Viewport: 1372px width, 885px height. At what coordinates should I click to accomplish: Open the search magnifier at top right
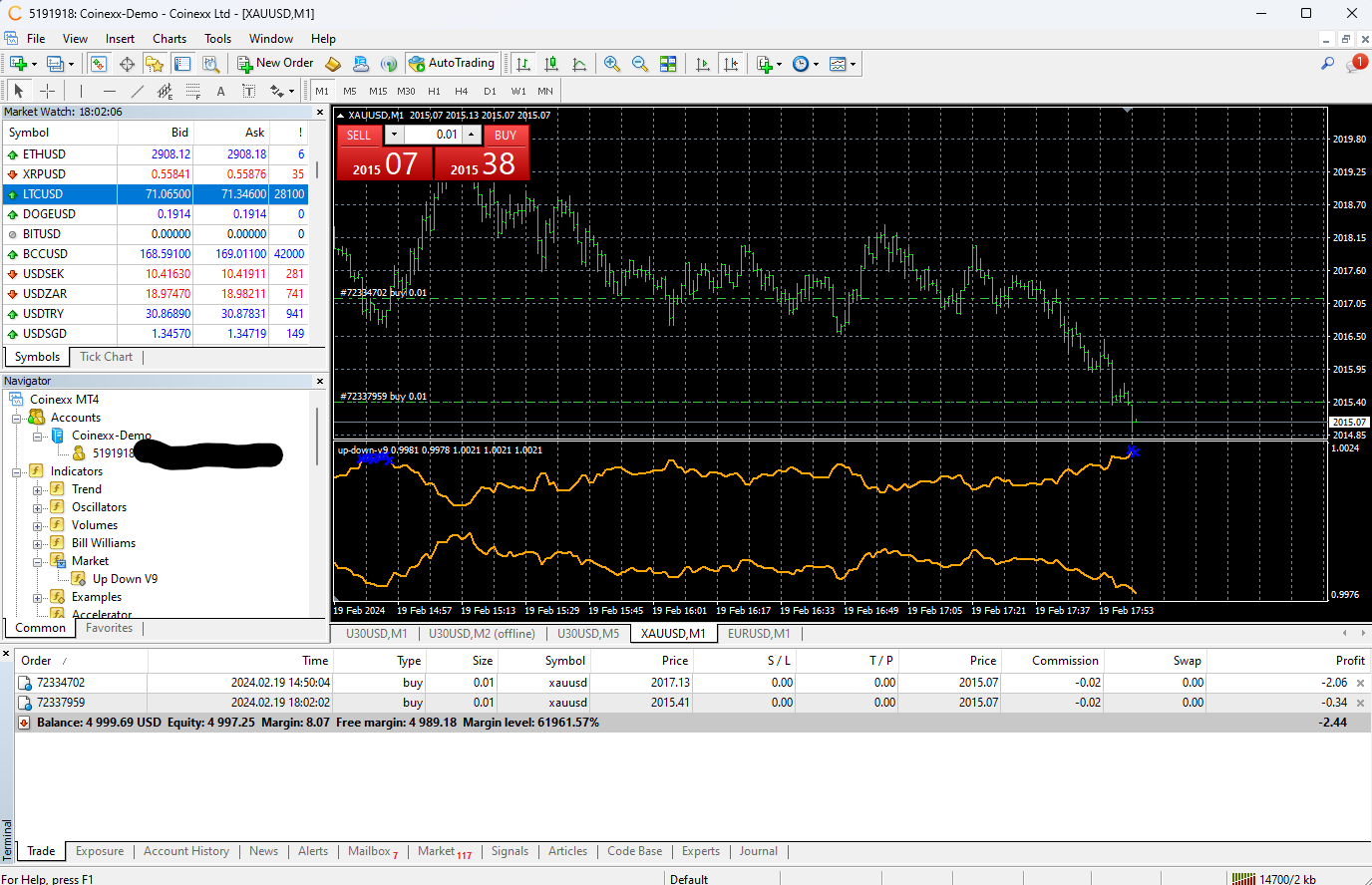click(1327, 64)
